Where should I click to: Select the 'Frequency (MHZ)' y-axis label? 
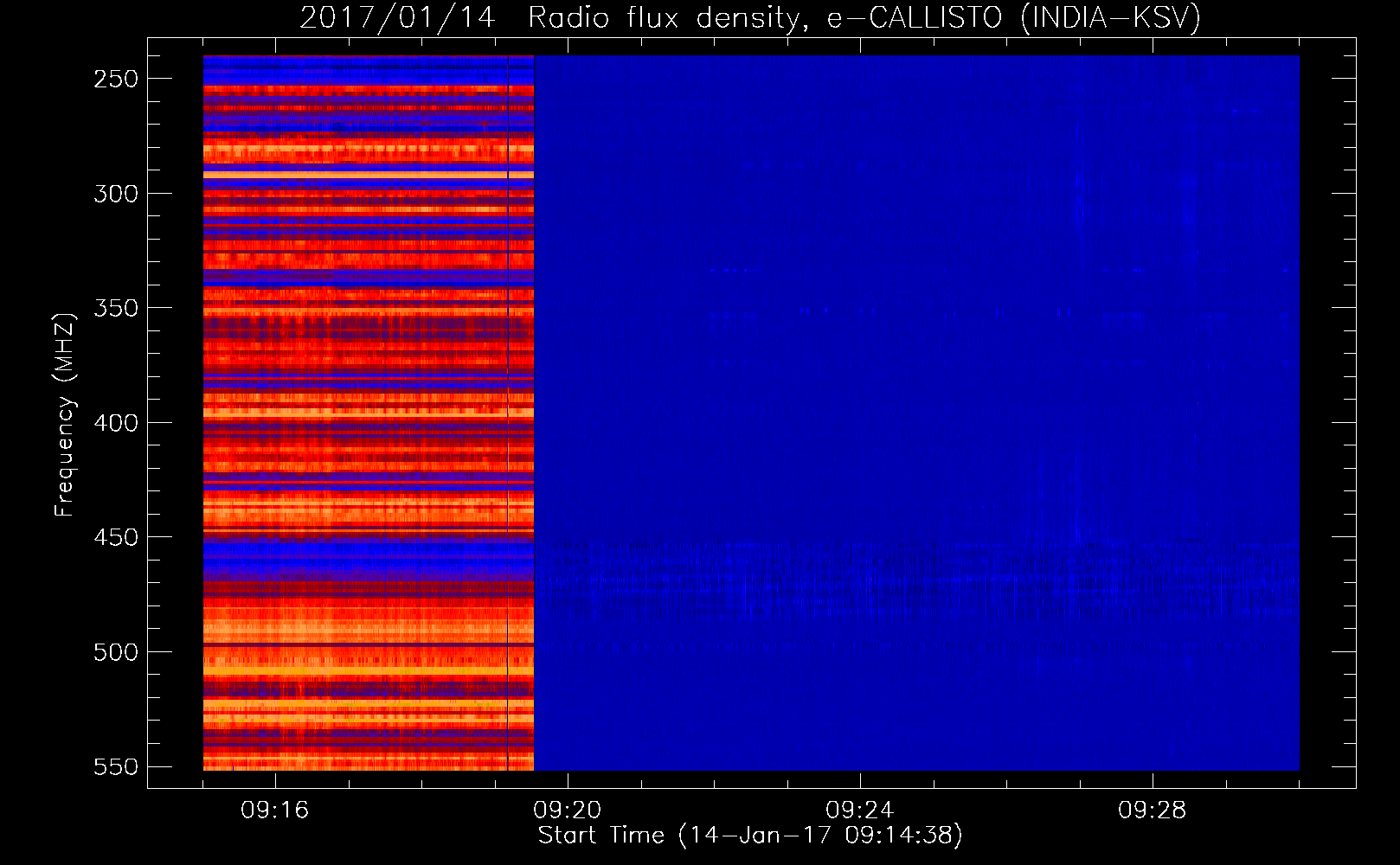pos(64,415)
